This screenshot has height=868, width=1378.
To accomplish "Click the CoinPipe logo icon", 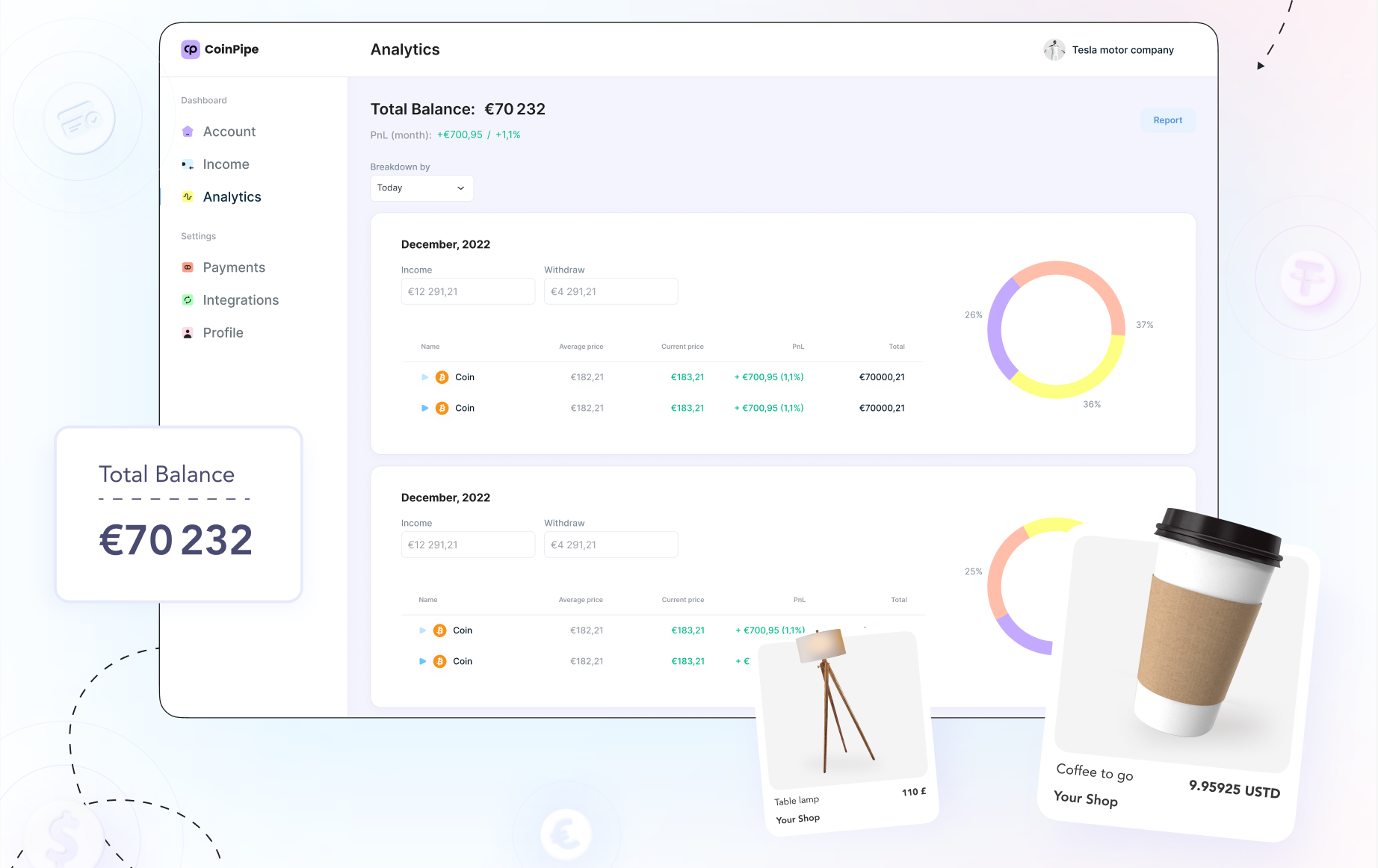I will tap(191, 49).
